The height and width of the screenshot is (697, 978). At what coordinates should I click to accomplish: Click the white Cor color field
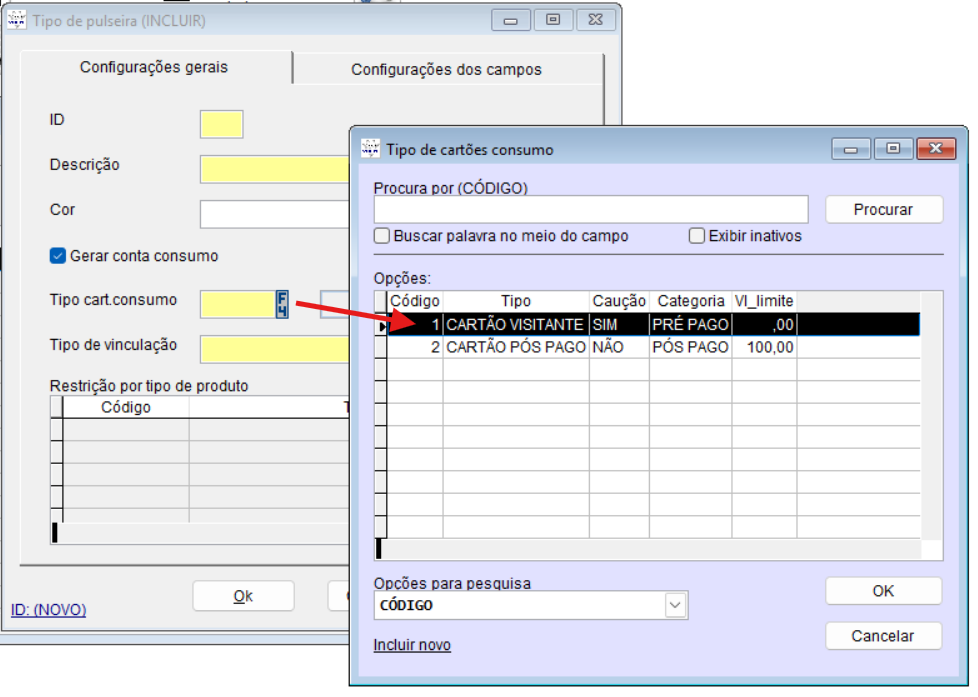tap(272, 214)
